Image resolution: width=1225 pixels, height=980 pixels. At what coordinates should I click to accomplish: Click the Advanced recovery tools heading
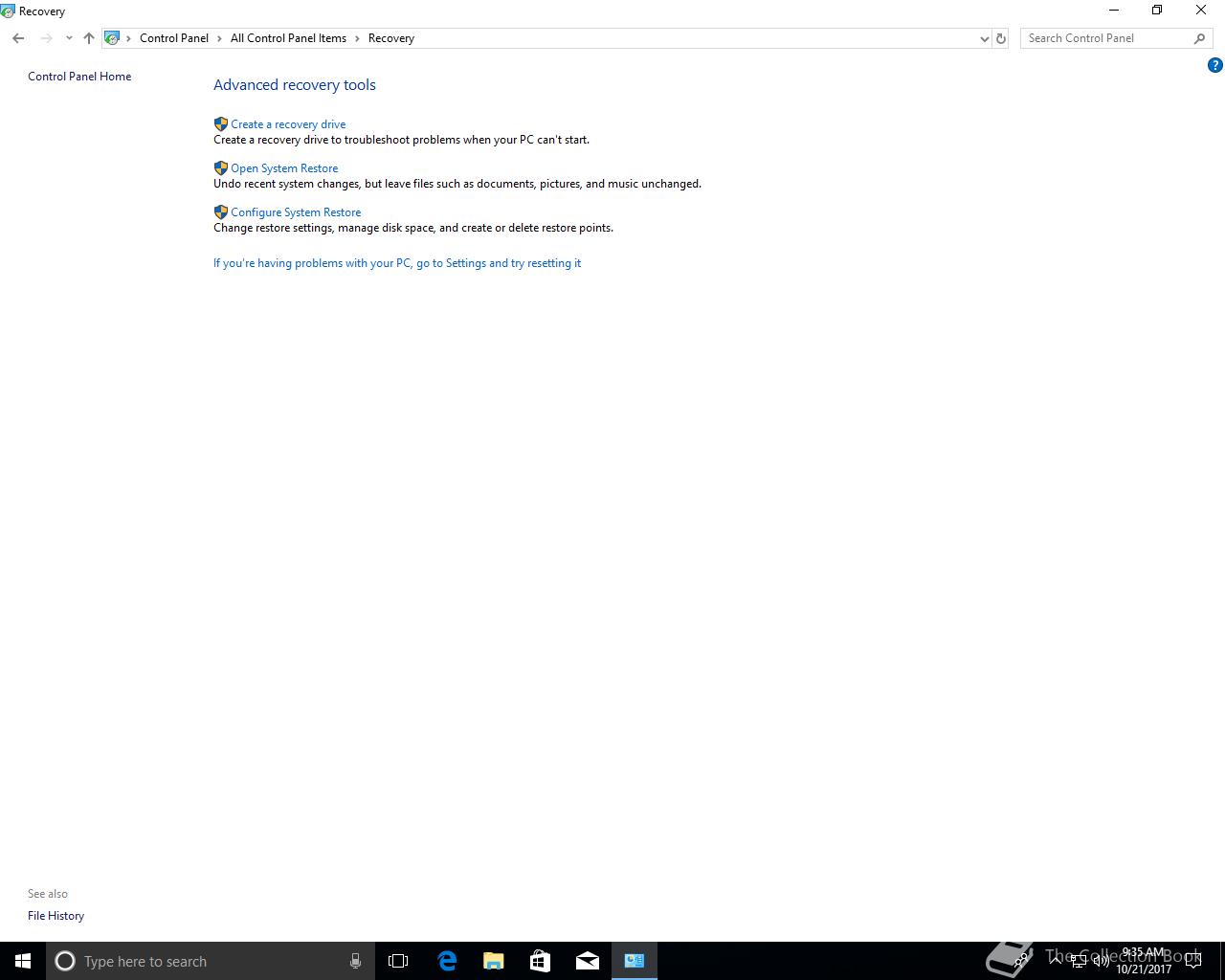[295, 85]
